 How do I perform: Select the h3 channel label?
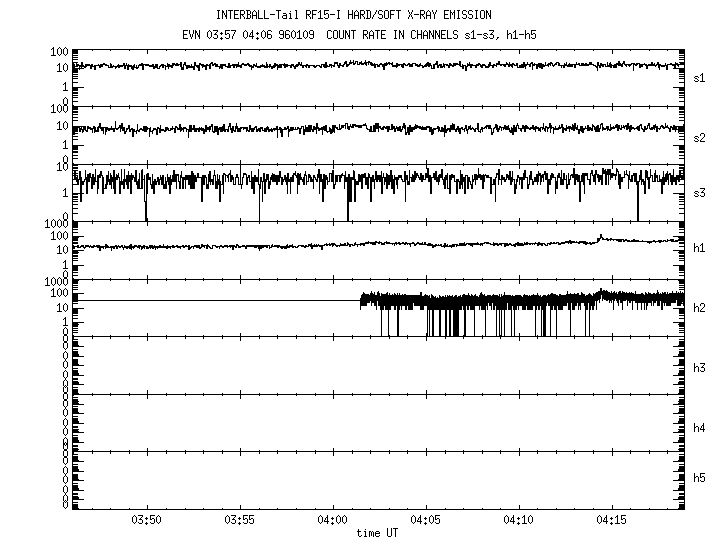click(x=700, y=368)
